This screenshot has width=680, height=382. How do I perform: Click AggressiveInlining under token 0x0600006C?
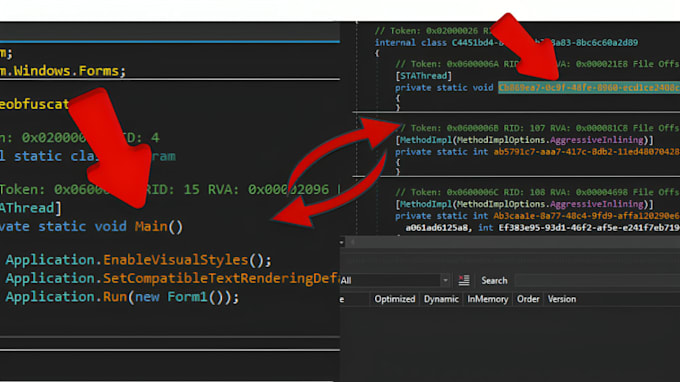[596, 204]
